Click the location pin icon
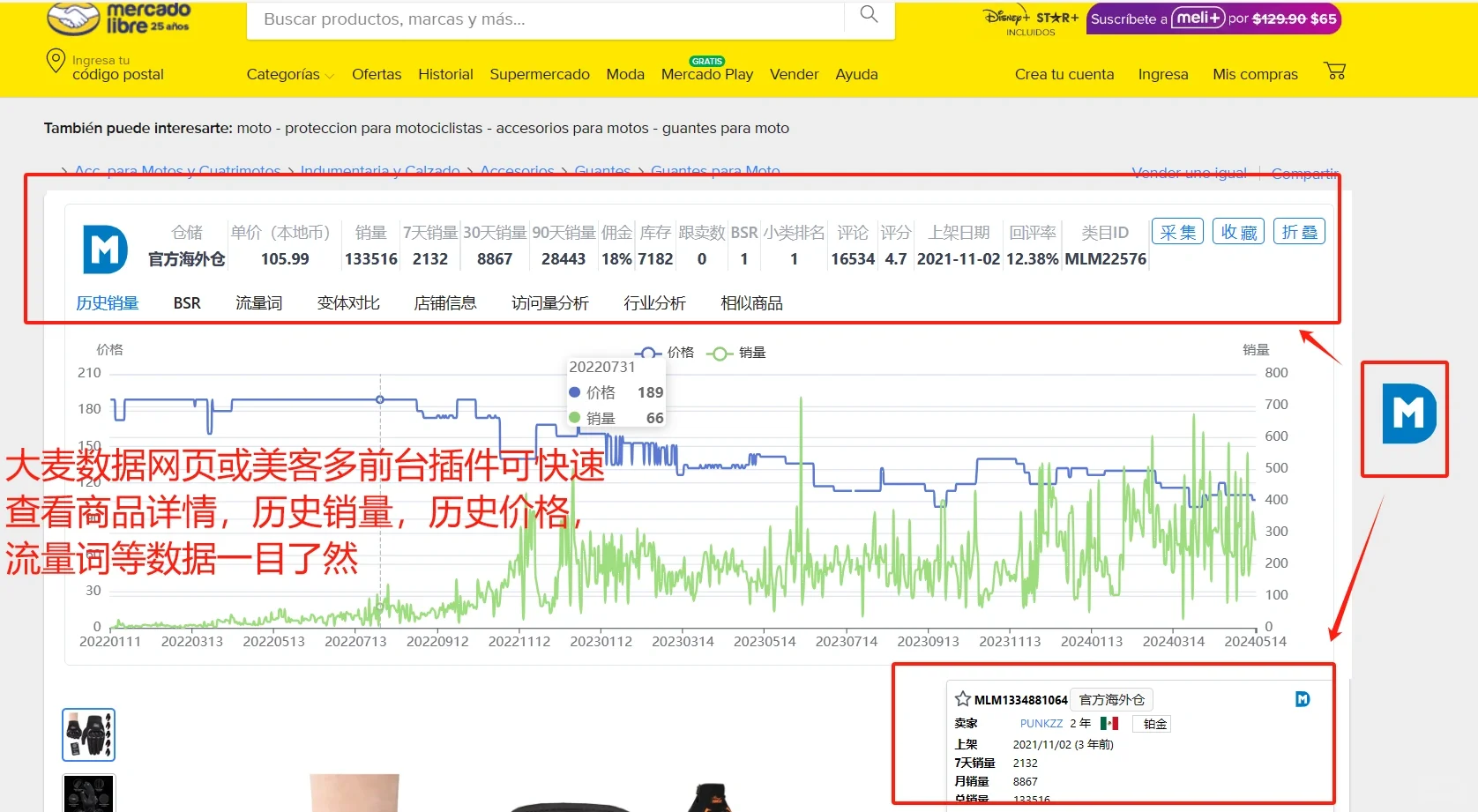The height and width of the screenshot is (812, 1478). (56, 60)
